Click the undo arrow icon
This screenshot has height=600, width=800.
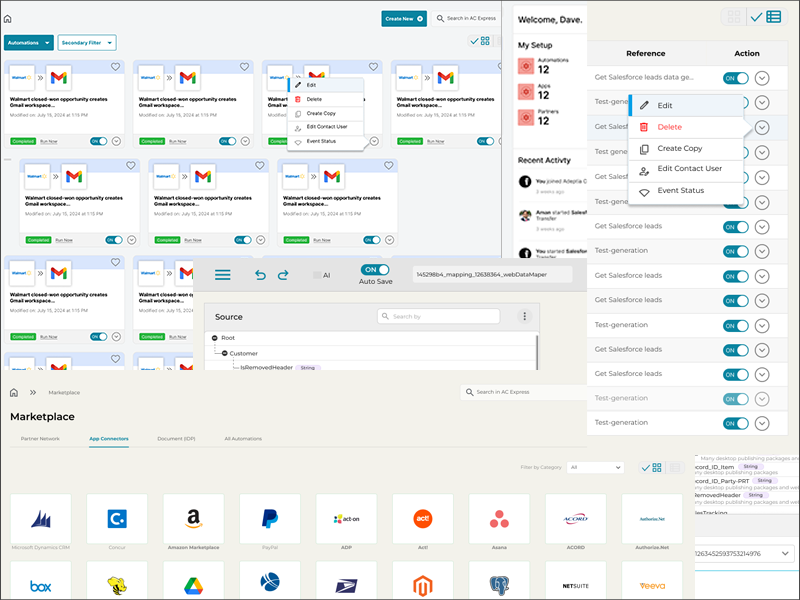coord(261,275)
